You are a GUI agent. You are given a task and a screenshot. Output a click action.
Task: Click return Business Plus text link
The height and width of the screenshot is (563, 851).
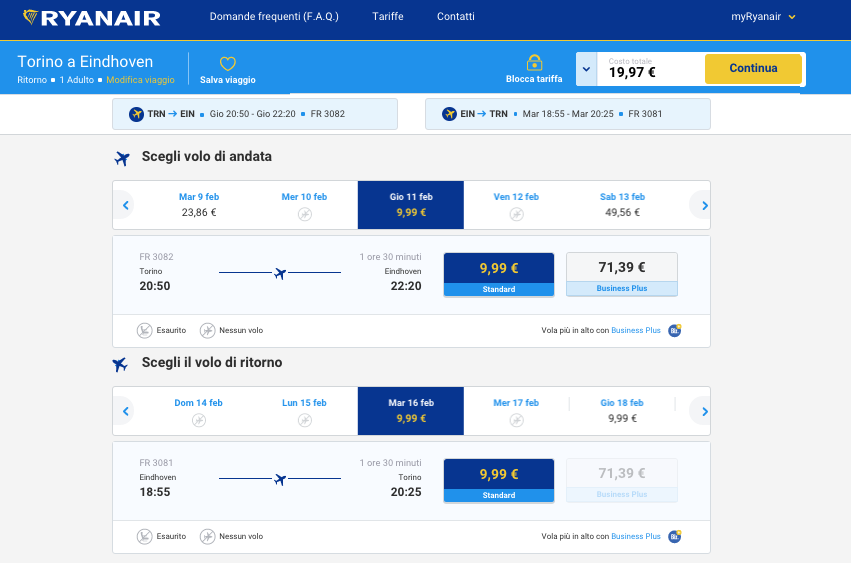point(636,536)
